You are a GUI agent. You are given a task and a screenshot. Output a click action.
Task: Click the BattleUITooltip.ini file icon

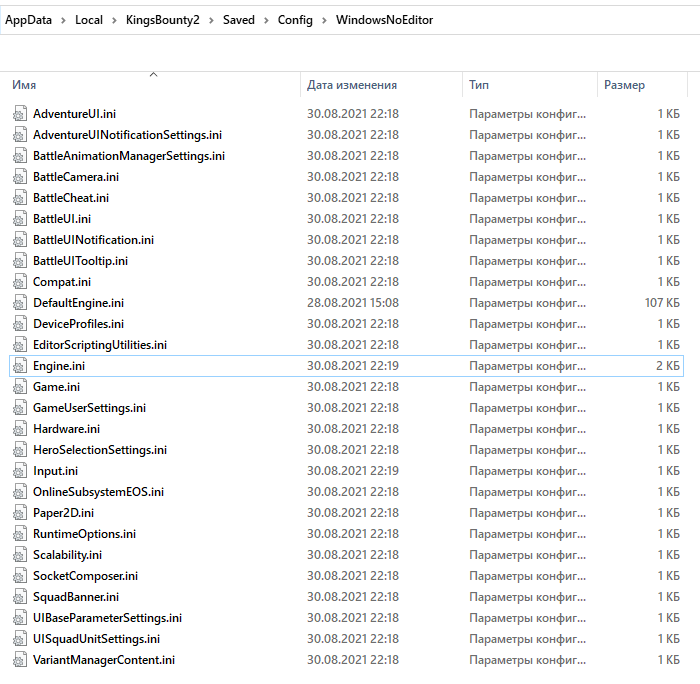coord(19,261)
